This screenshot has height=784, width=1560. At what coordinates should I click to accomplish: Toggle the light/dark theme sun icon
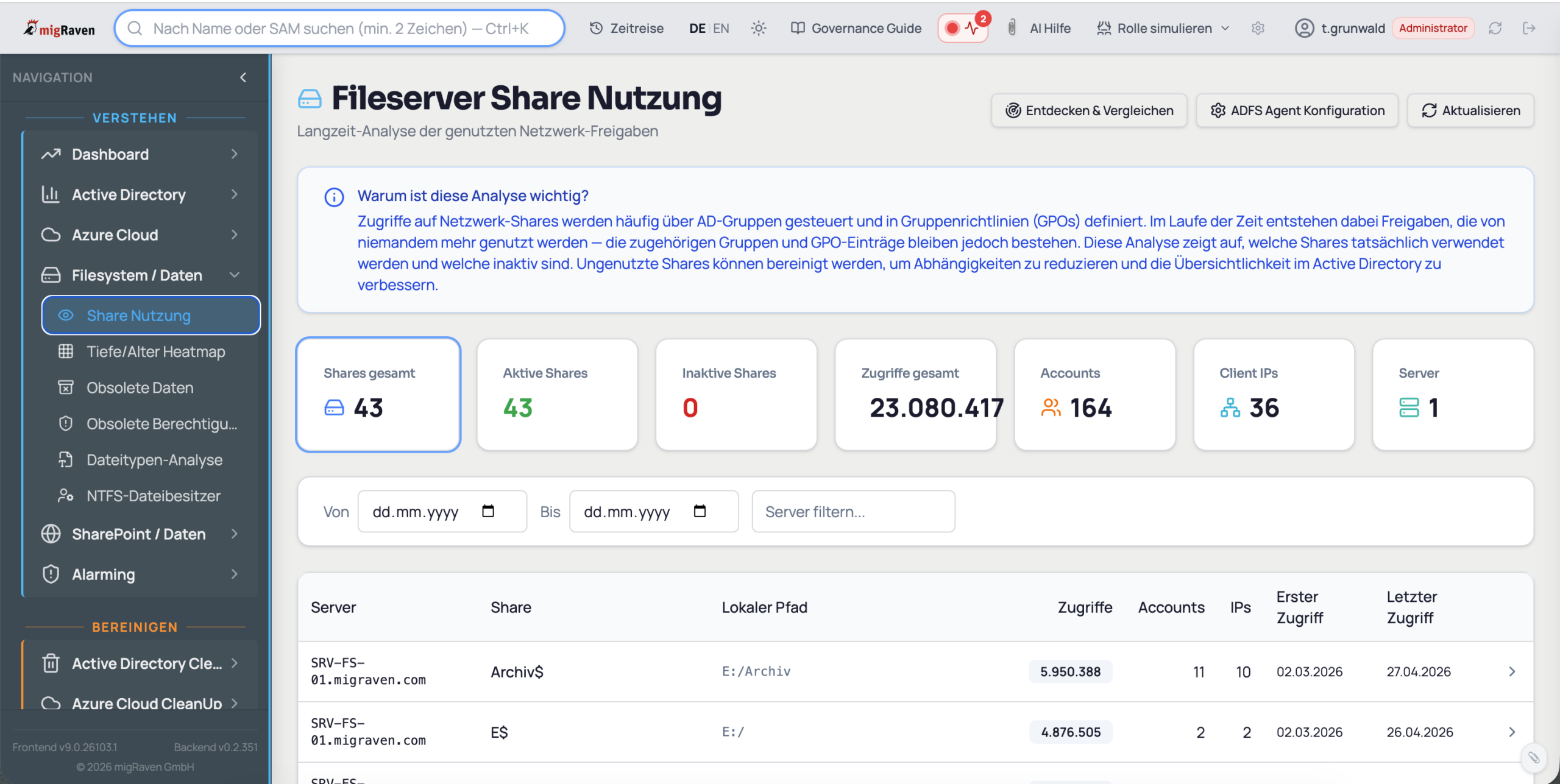point(758,28)
